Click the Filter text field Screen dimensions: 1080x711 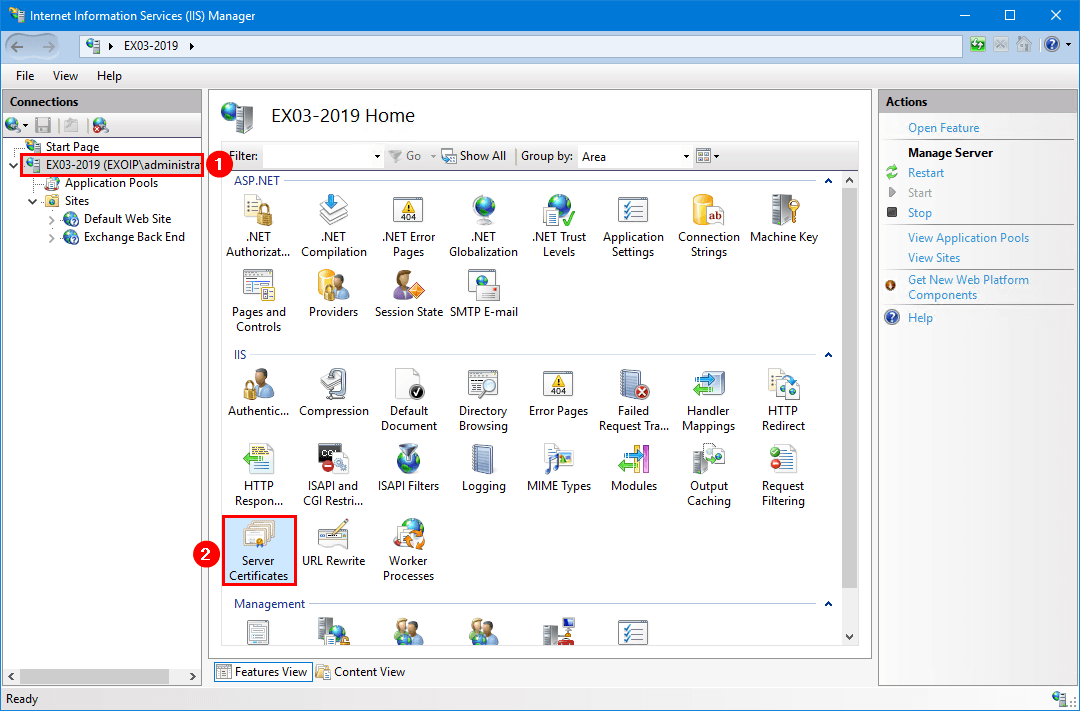click(317, 156)
